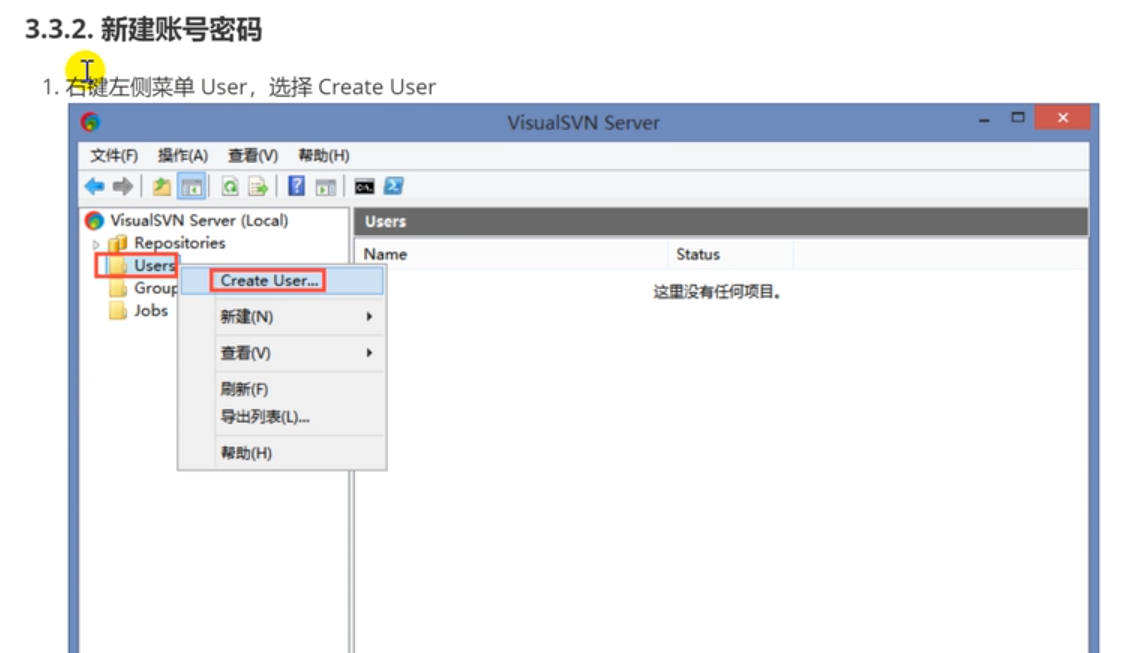The image size is (1124, 653).
Task: Click the Refresh toolbar icon
Action: click(230, 186)
